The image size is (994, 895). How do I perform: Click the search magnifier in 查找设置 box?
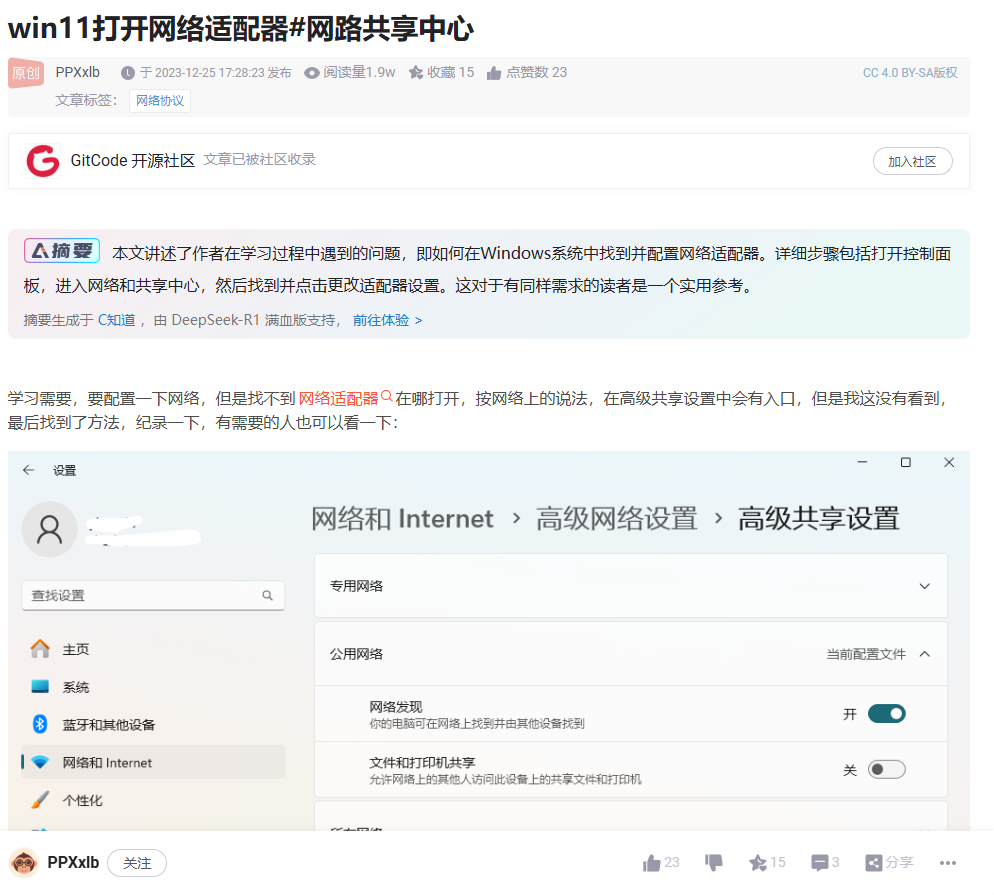point(268,595)
